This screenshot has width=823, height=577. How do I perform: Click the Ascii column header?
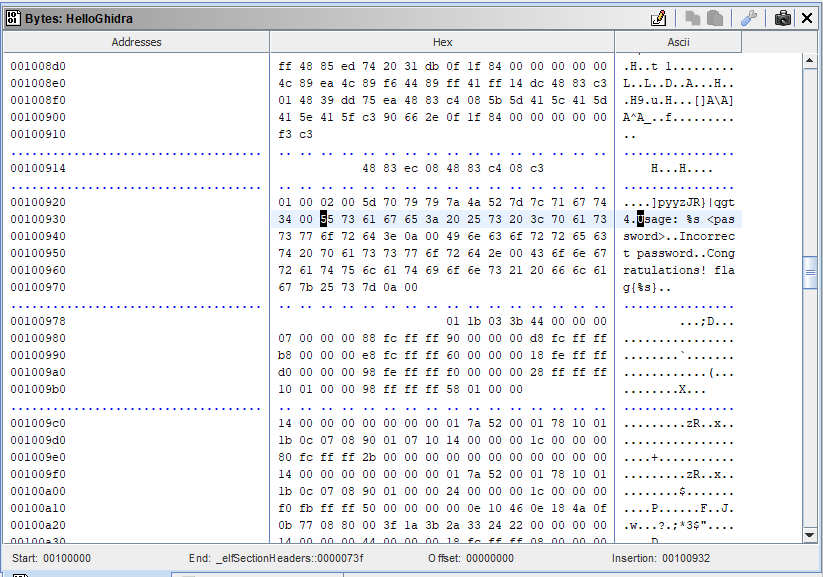click(x=678, y=42)
